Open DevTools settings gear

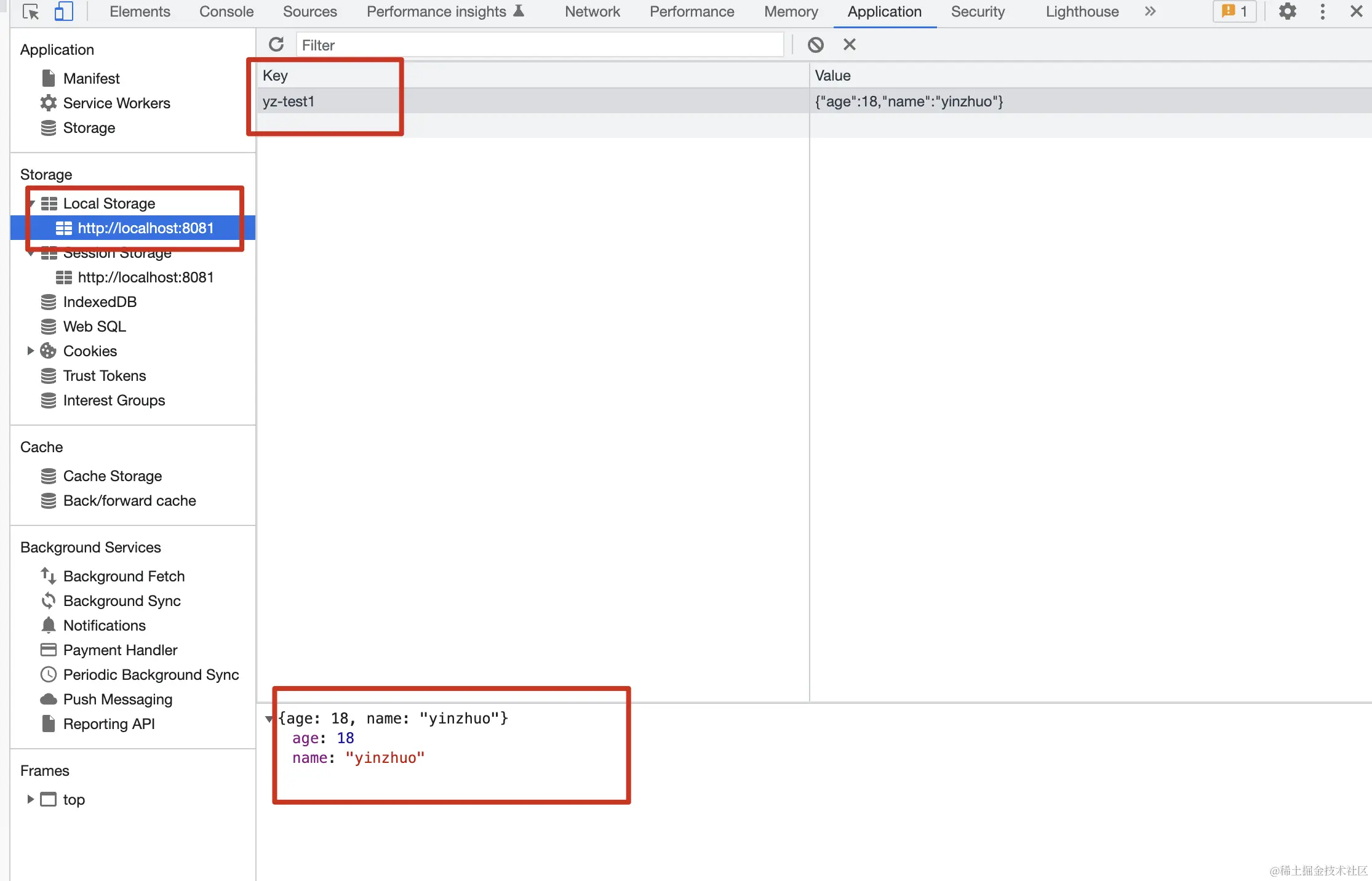point(1287,12)
